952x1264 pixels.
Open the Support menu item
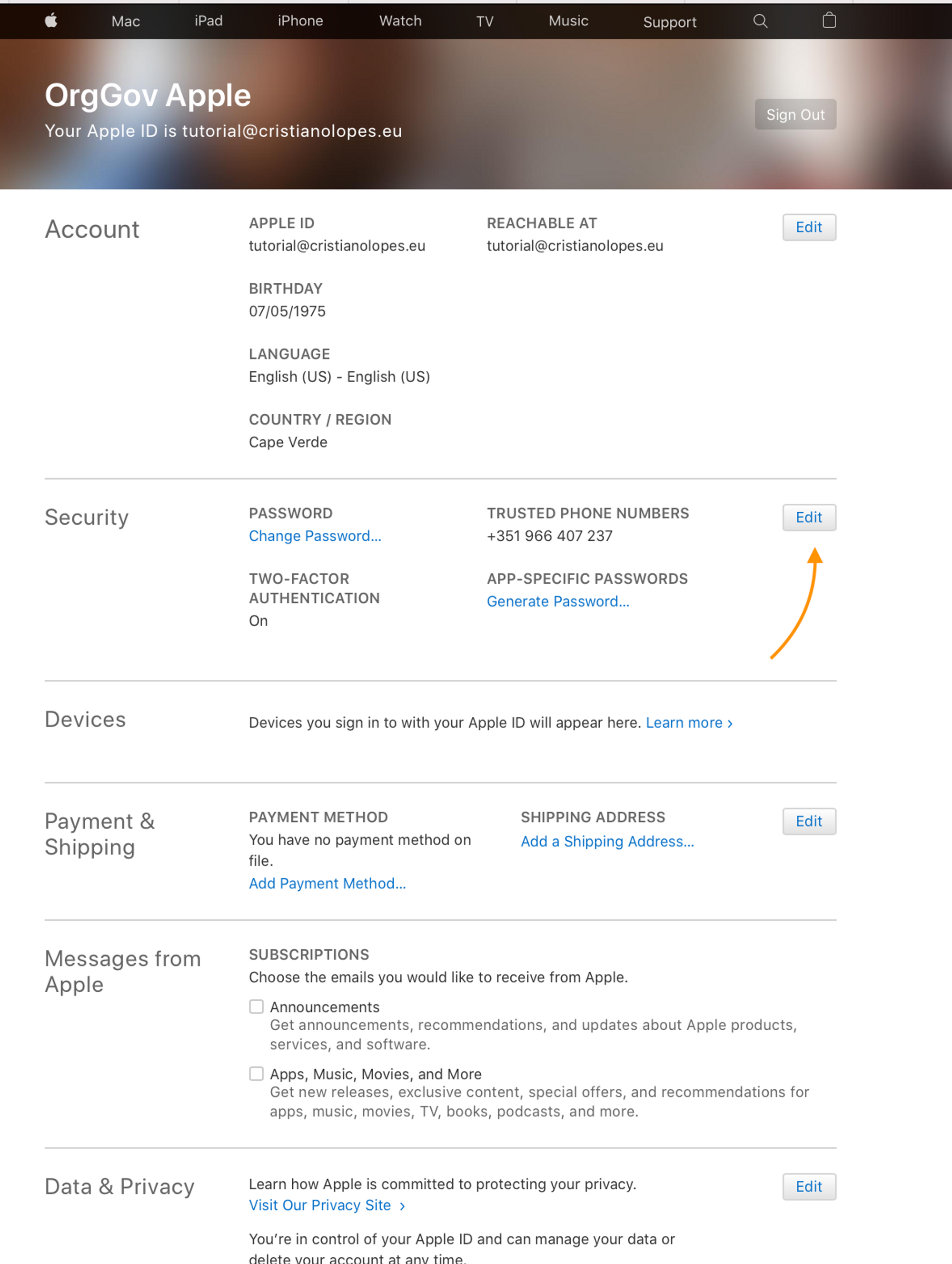[x=670, y=22]
